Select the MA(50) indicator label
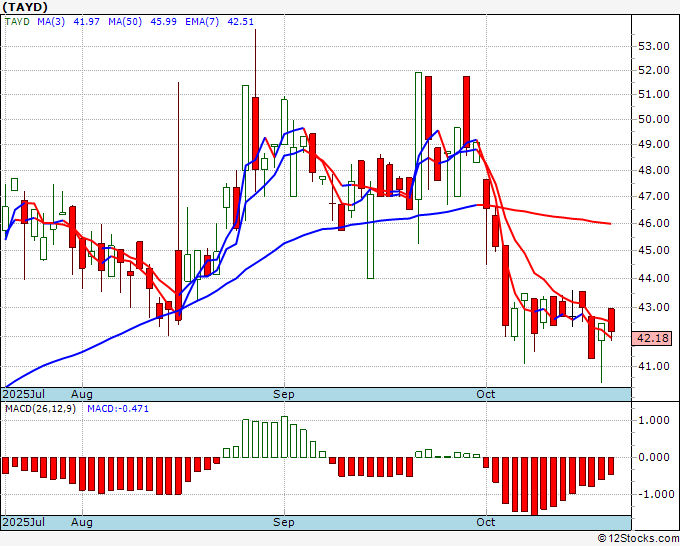The image size is (680, 546). (x=125, y=22)
